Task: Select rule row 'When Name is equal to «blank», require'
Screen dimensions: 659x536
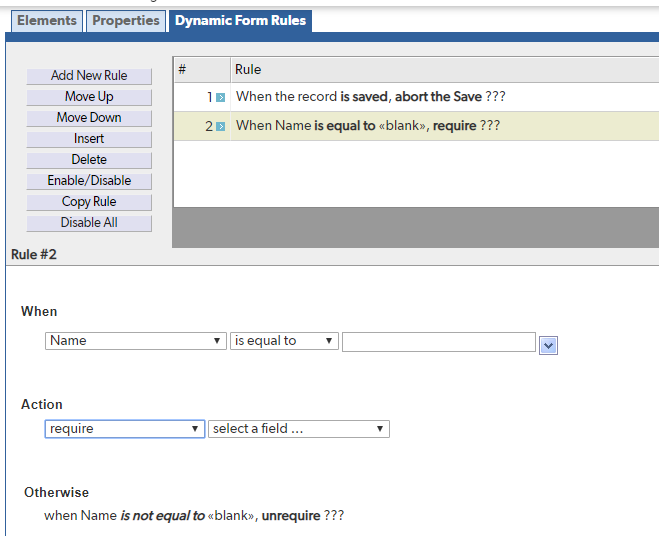Action: coord(416,126)
